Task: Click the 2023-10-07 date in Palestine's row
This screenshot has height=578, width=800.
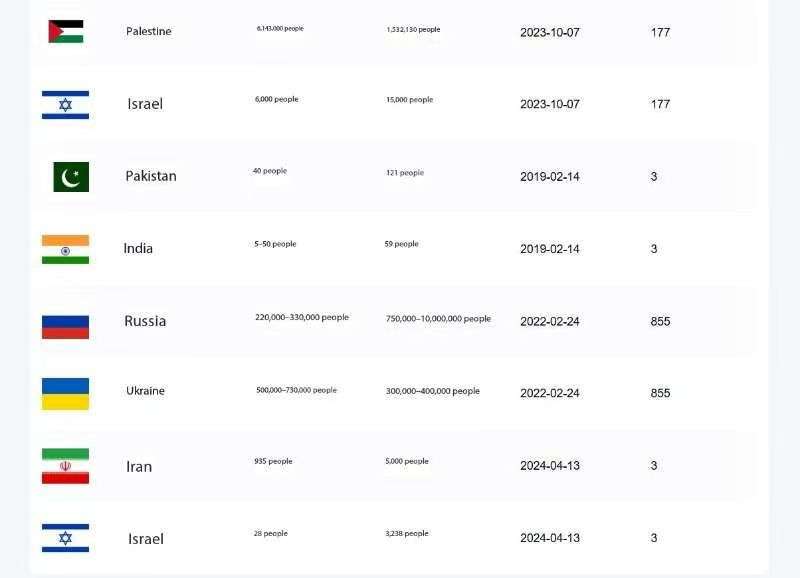Action: click(549, 32)
